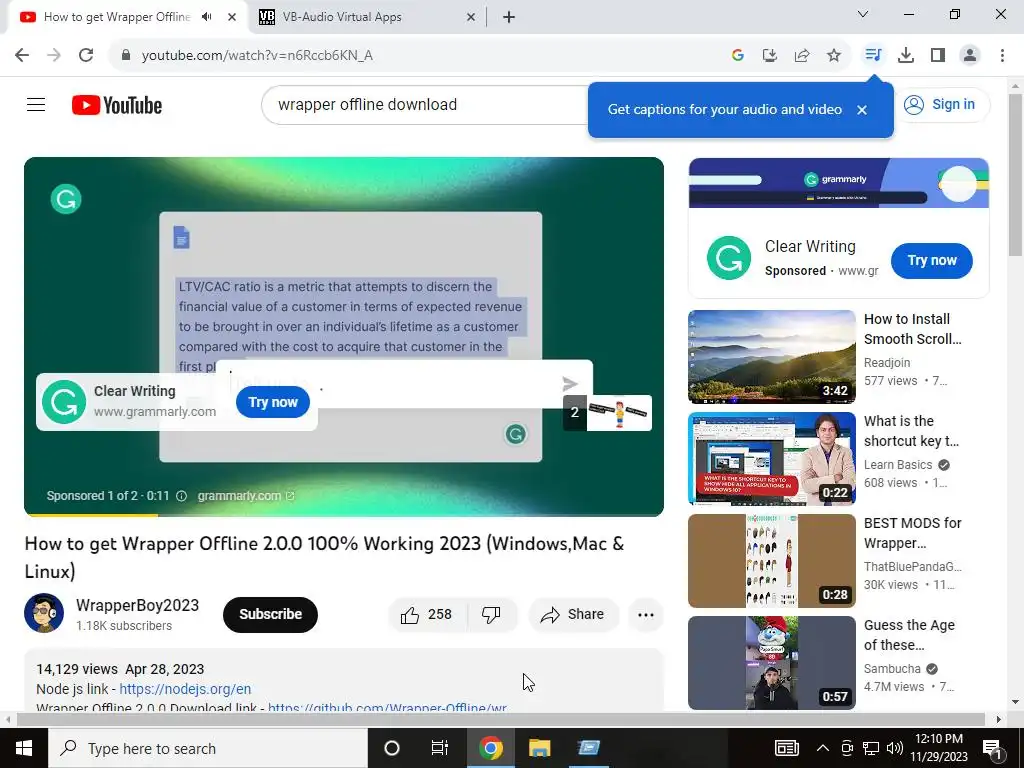Open the notification center icon
The width and height of the screenshot is (1024, 768).
993,748
